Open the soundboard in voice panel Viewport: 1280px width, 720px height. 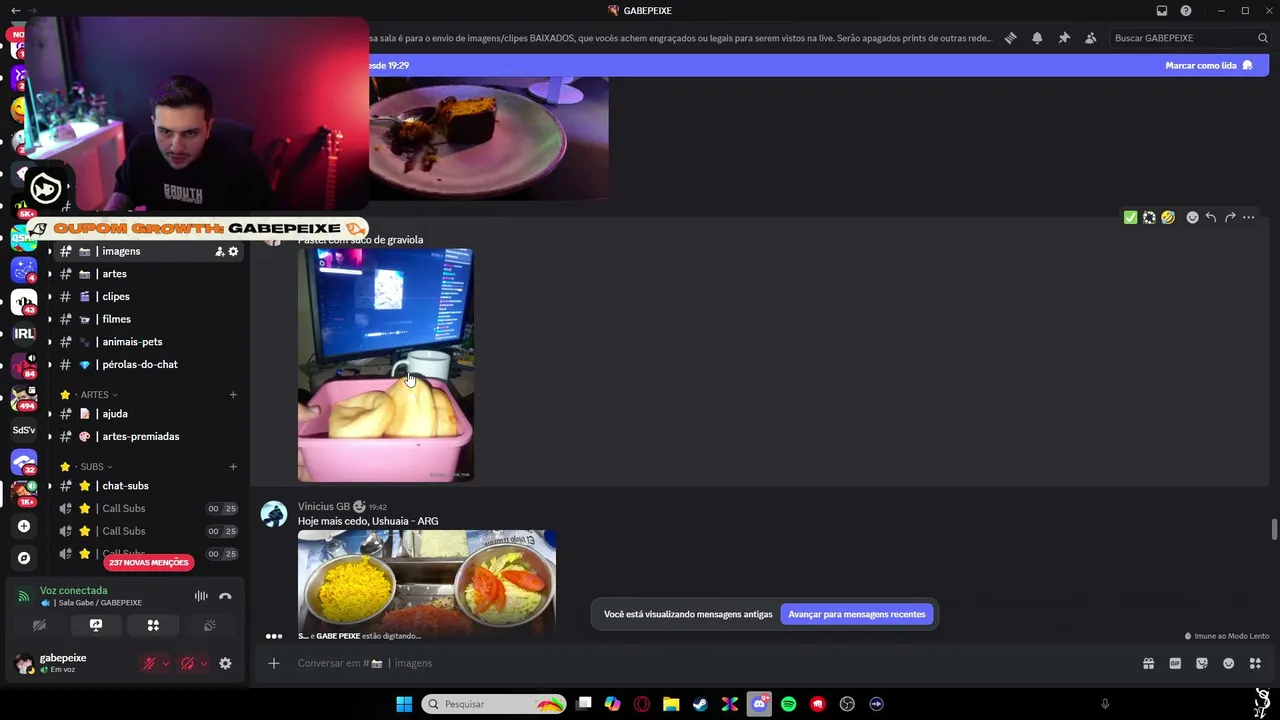click(210, 625)
